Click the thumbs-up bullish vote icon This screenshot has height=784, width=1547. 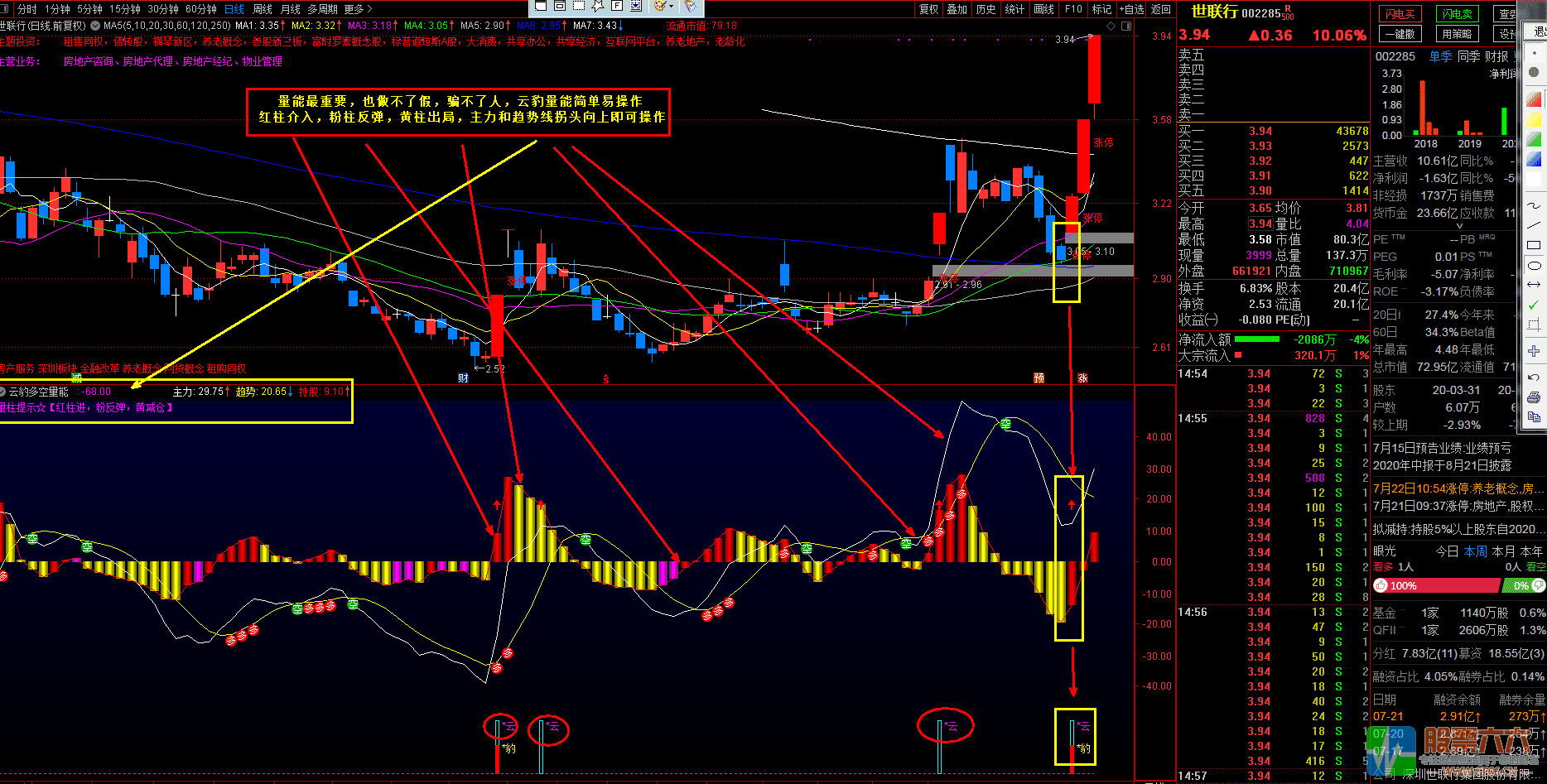[x=1380, y=585]
